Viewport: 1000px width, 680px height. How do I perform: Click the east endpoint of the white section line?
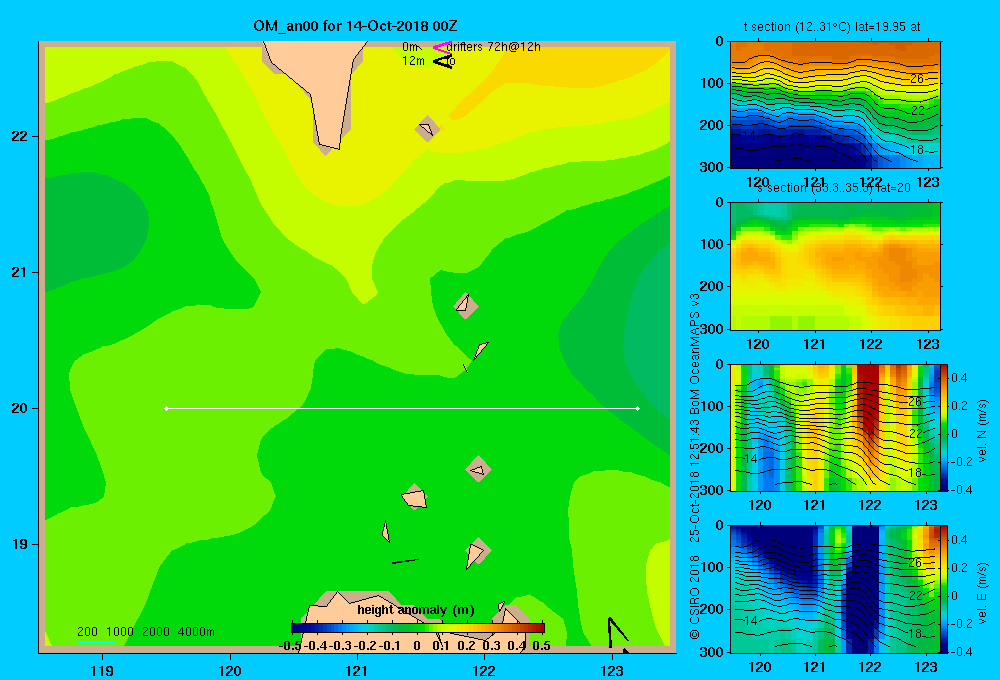pos(638,408)
